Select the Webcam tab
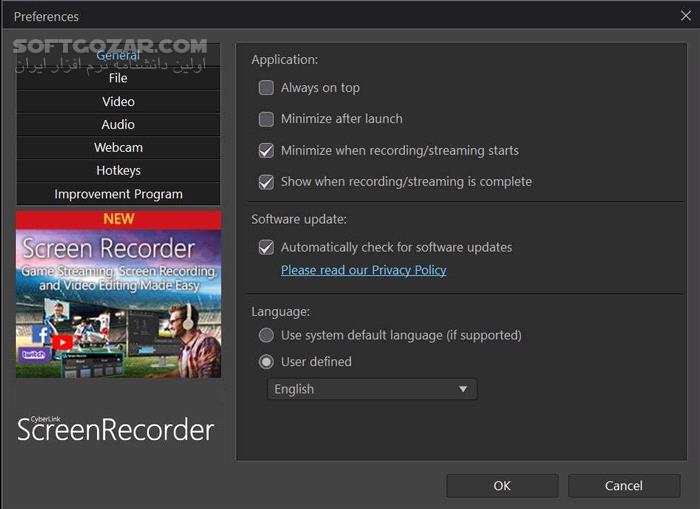 point(118,147)
